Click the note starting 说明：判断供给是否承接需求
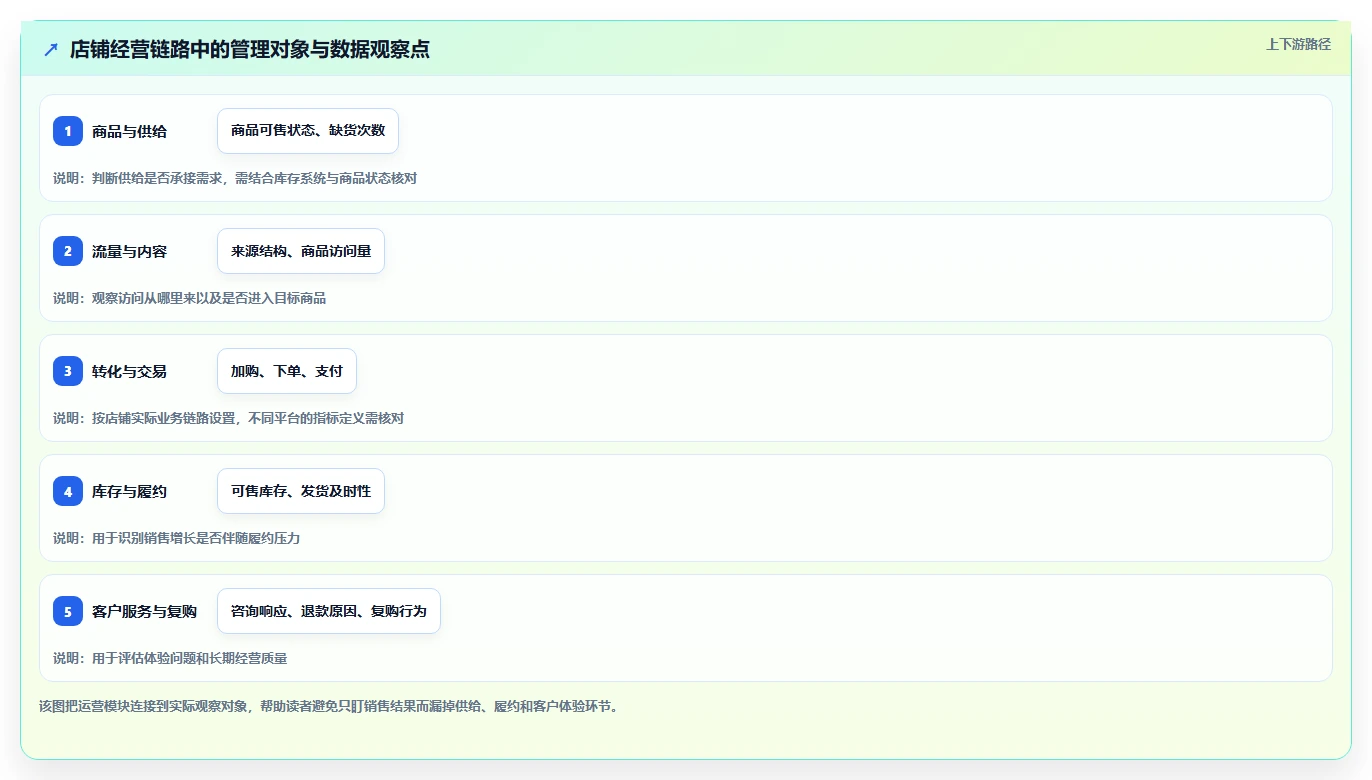 (235, 178)
